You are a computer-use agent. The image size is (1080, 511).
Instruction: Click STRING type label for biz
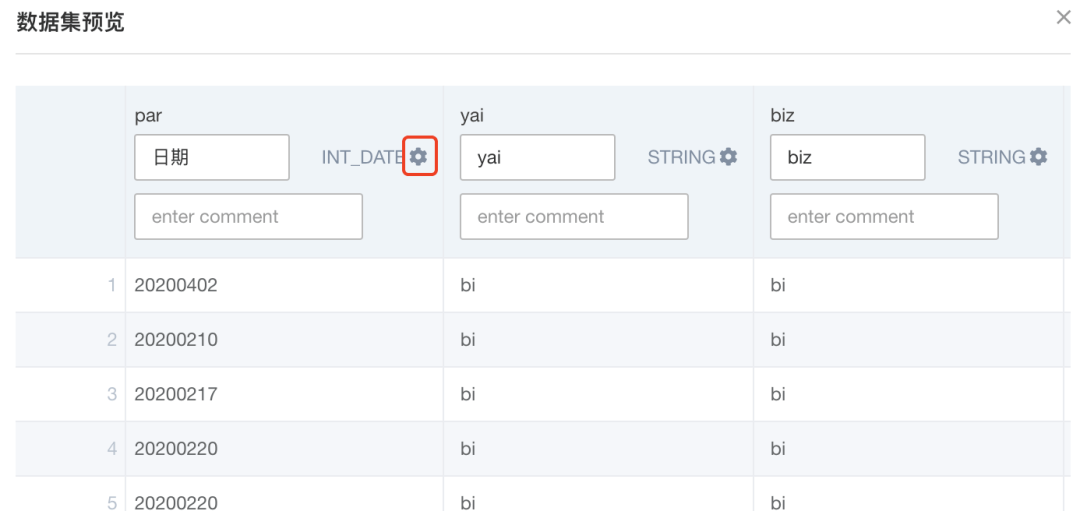[992, 157]
